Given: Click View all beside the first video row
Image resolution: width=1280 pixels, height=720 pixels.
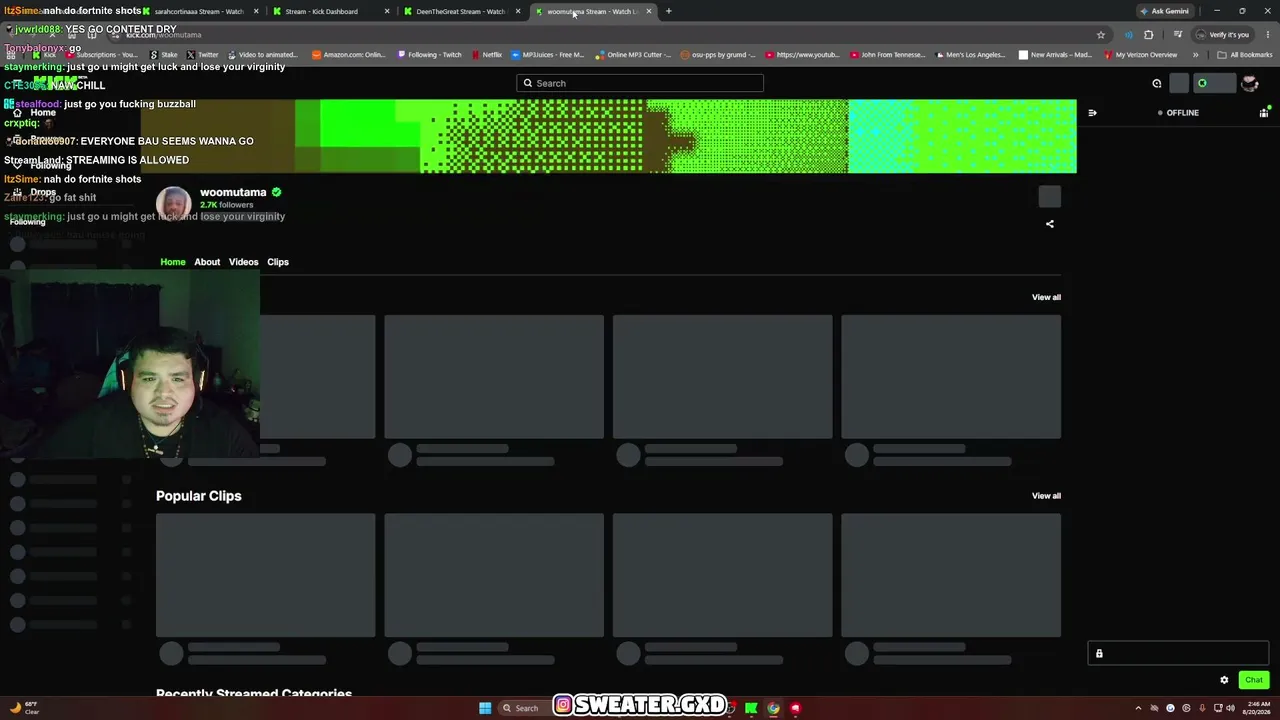Looking at the screenshot, I should tap(1046, 297).
